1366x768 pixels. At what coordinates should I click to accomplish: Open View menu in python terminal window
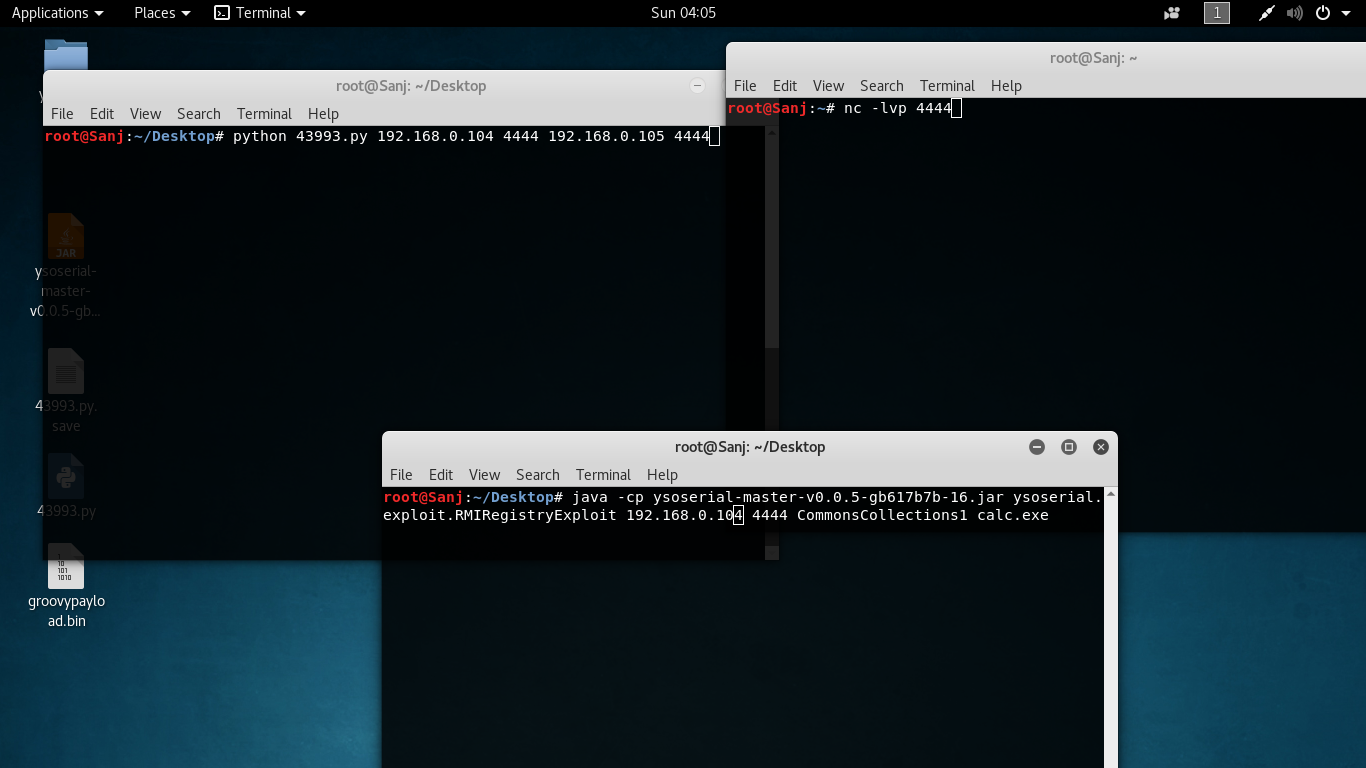(145, 114)
